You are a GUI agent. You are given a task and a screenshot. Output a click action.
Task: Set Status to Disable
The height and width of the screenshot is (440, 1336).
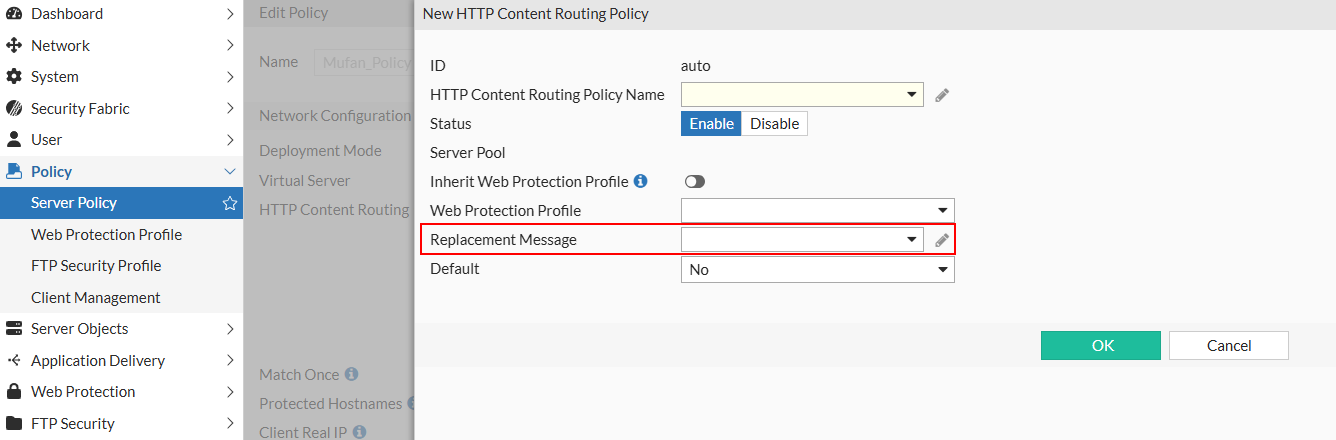(x=774, y=124)
